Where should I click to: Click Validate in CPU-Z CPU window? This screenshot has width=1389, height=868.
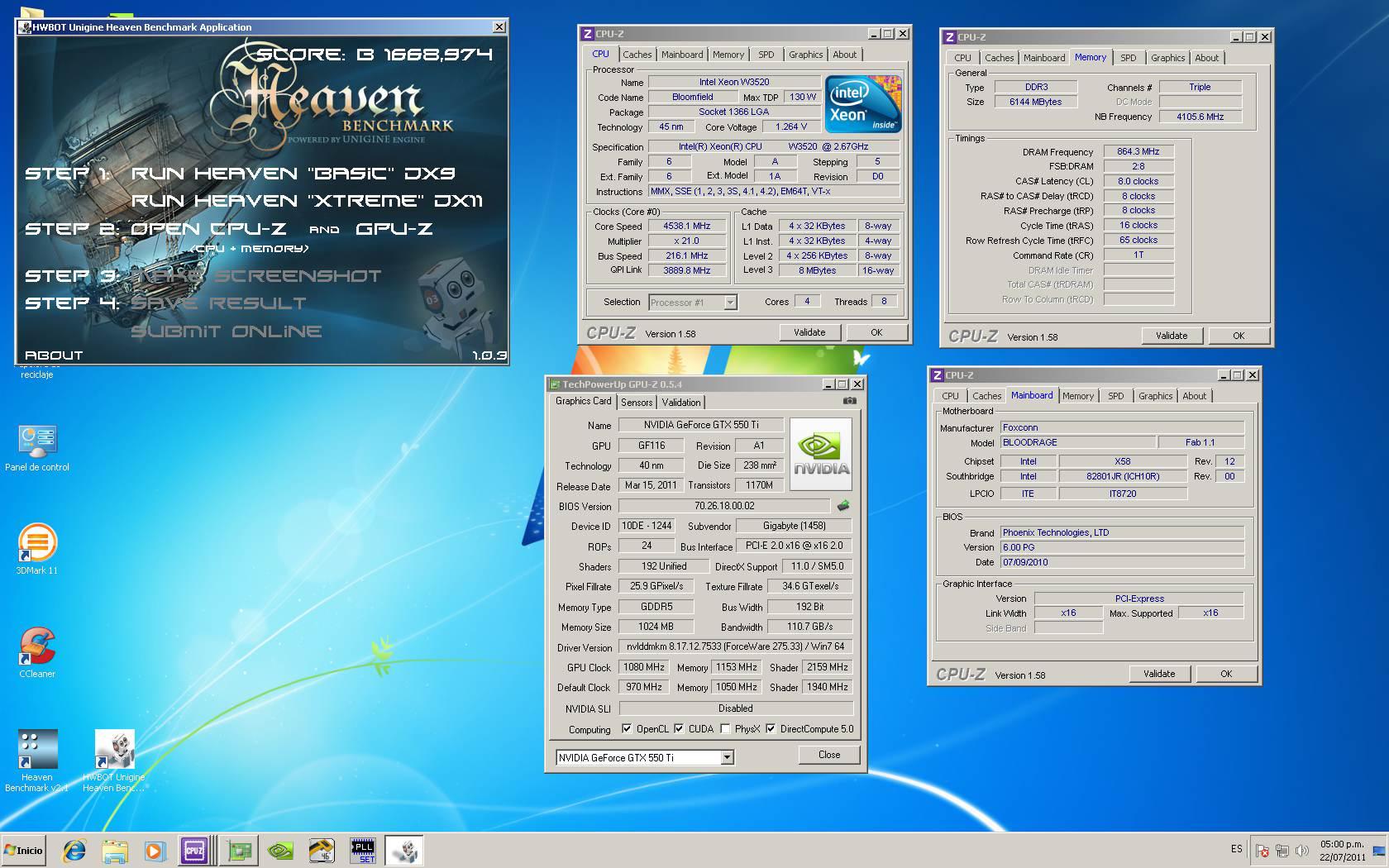pyautogui.click(x=809, y=332)
